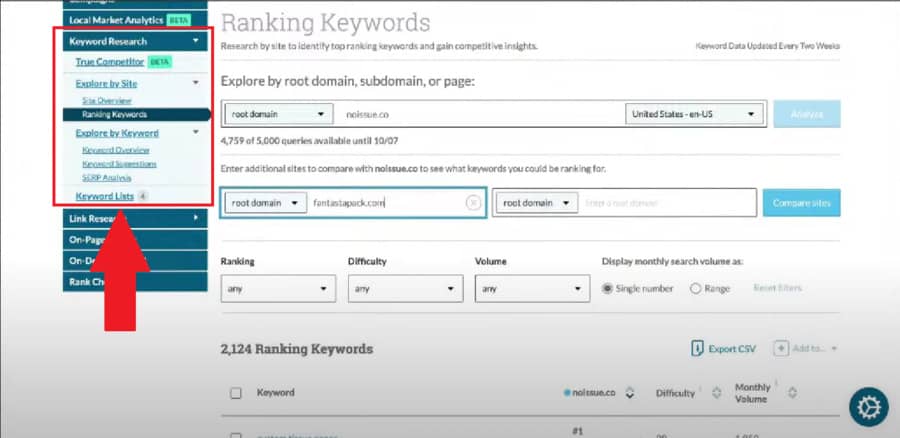Open the Volume filter dropdown
900x438 pixels.
[532, 289]
